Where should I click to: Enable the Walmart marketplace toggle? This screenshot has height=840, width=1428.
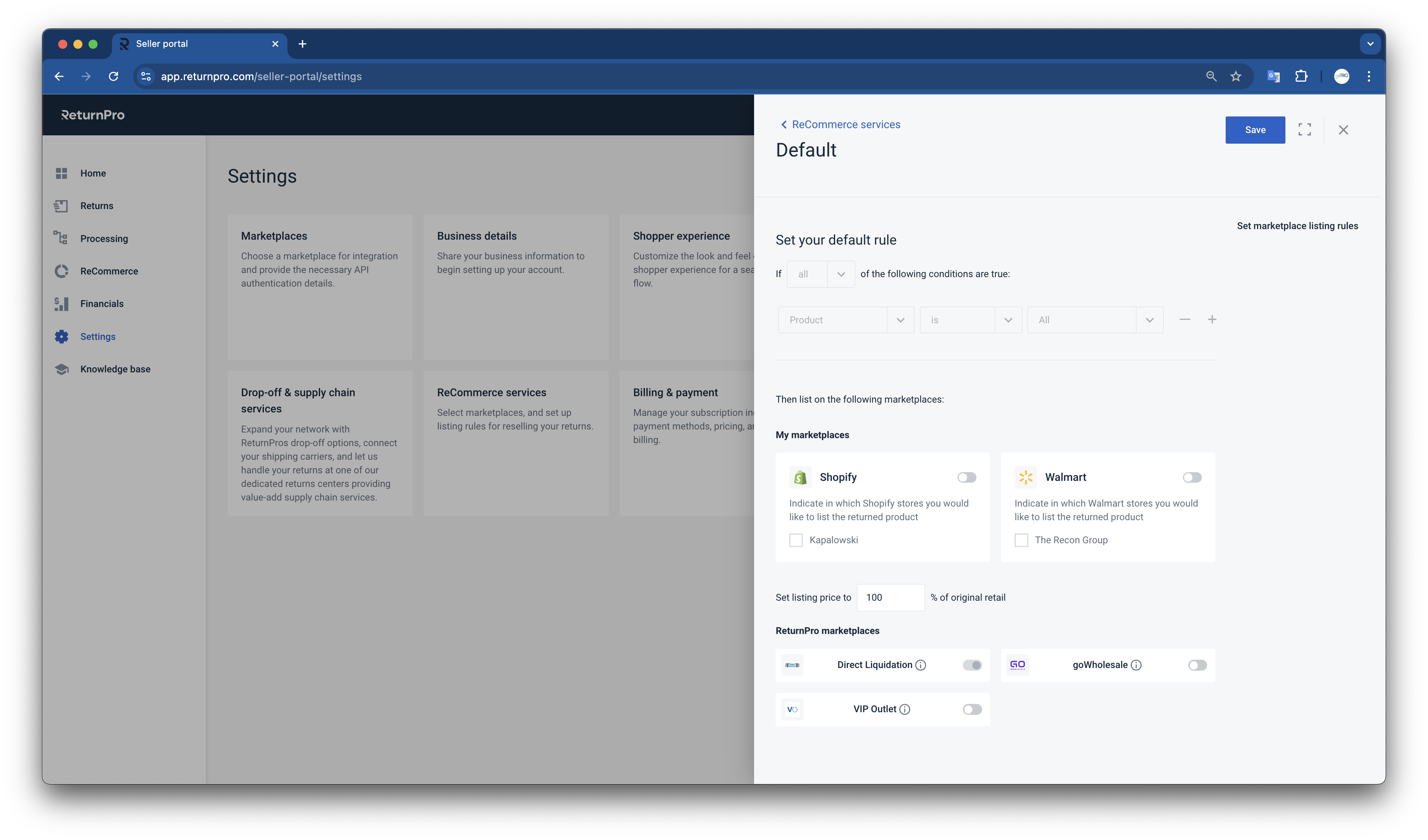point(1192,477)
